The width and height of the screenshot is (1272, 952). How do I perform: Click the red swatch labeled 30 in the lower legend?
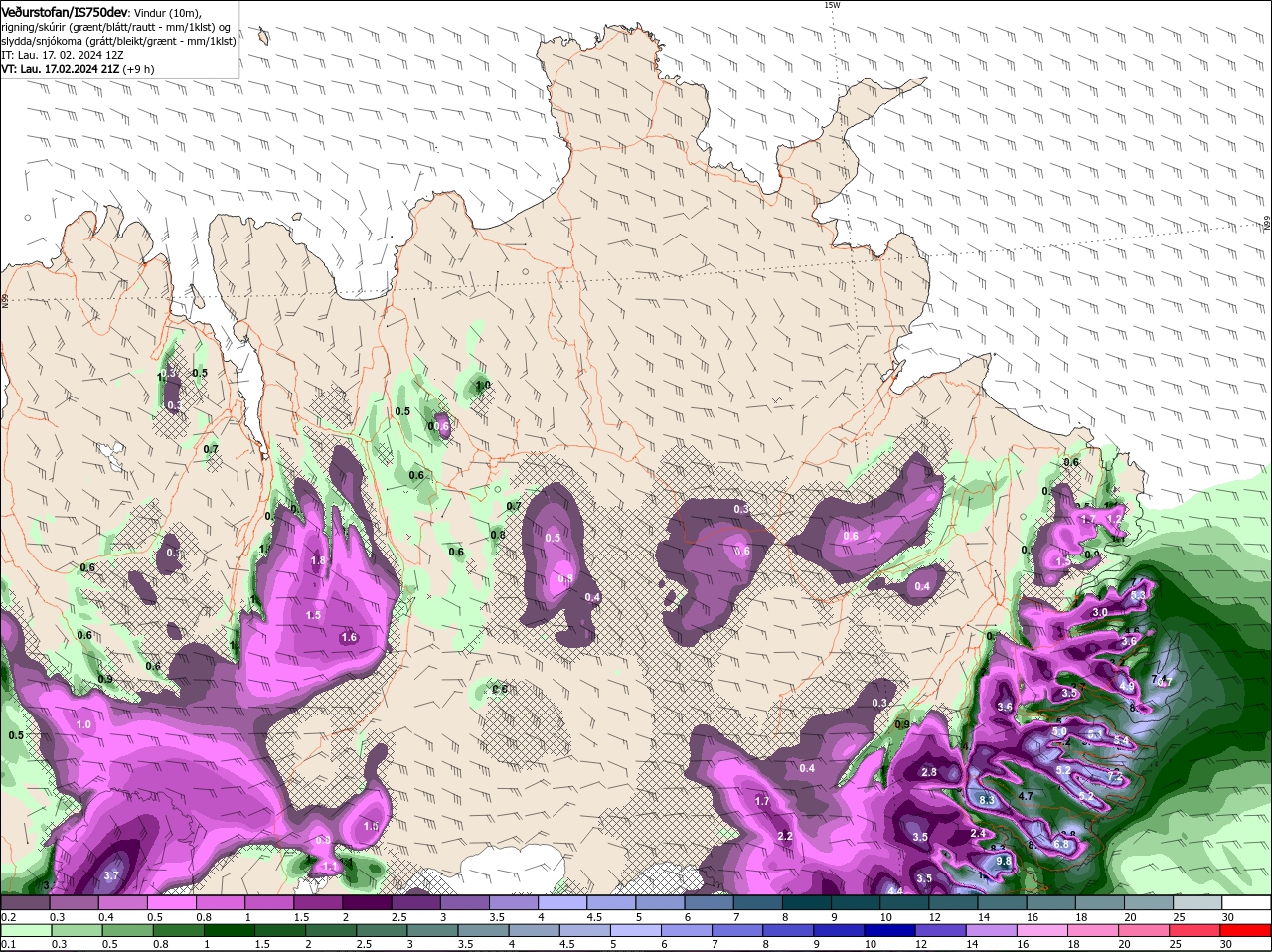(1246, 930)
